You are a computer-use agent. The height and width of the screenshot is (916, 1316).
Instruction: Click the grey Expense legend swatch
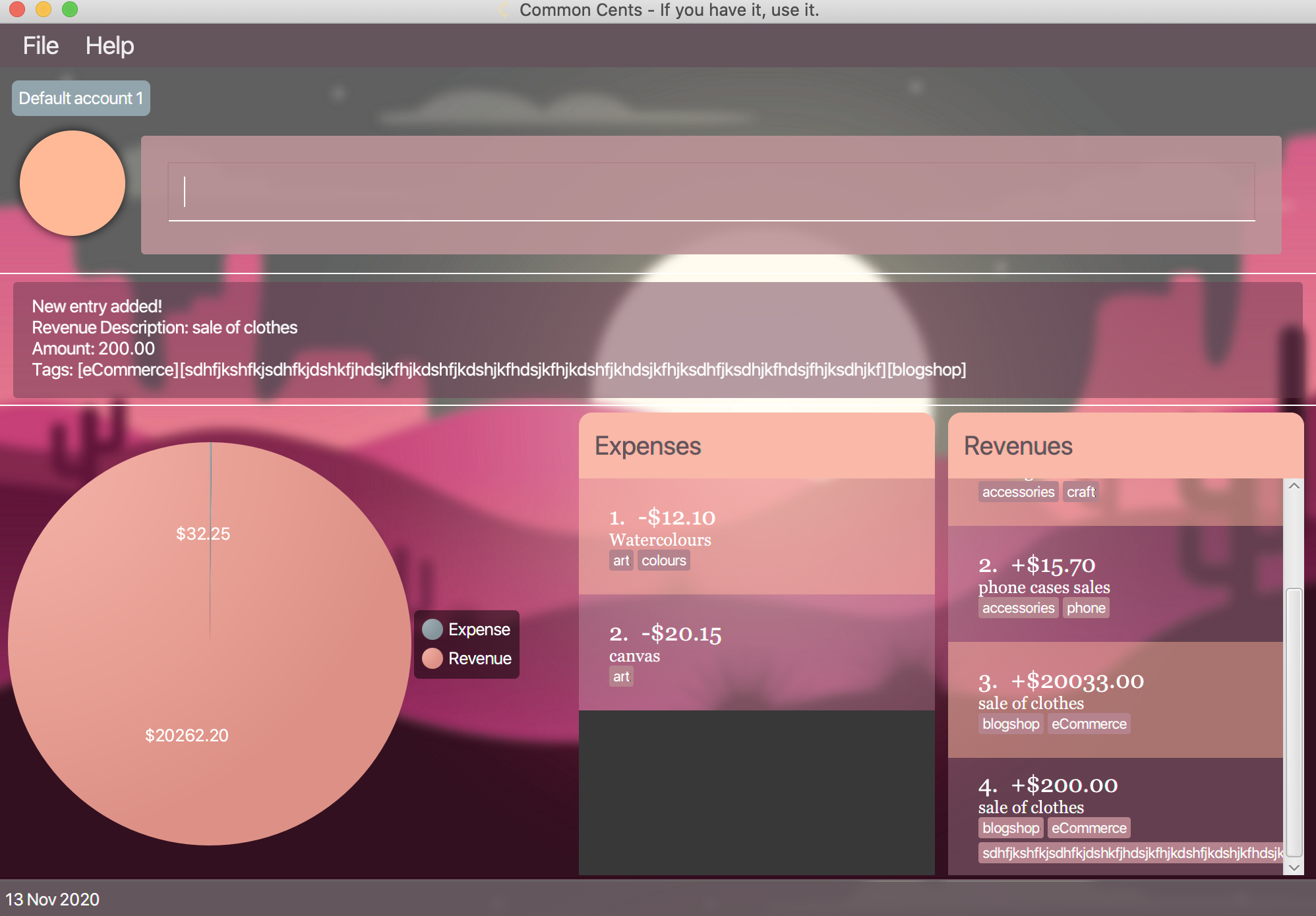pyautogui.click(x=432, y=629)
